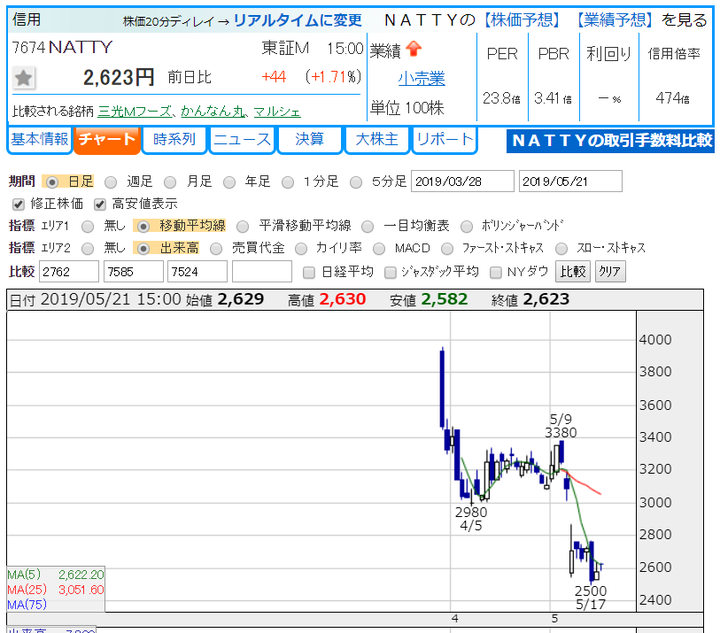Open the ニュース tab
This screenshot has height=633, width=720.
[242, 140]
